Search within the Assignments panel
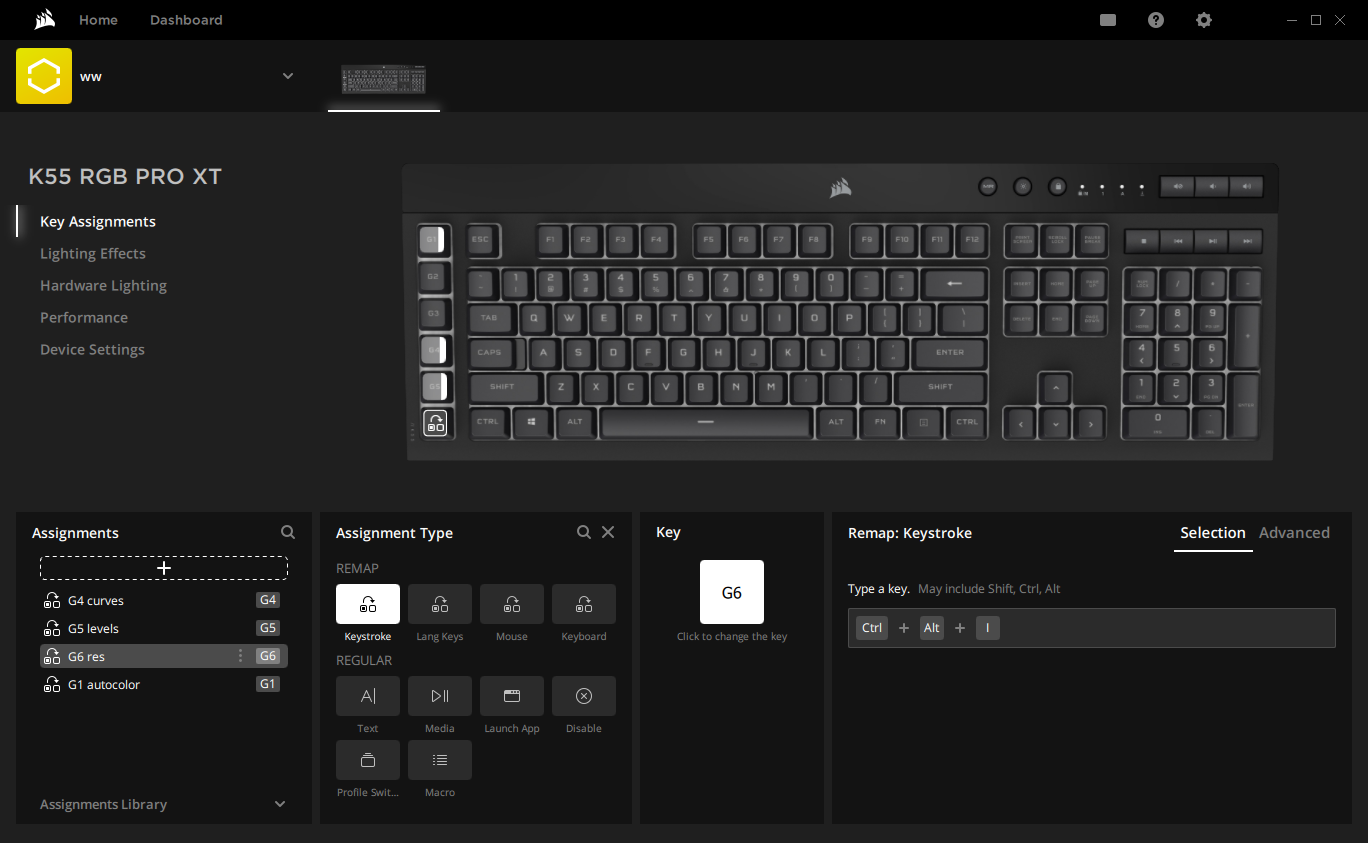Screen dimensions: 1368x843 [288, 533]
